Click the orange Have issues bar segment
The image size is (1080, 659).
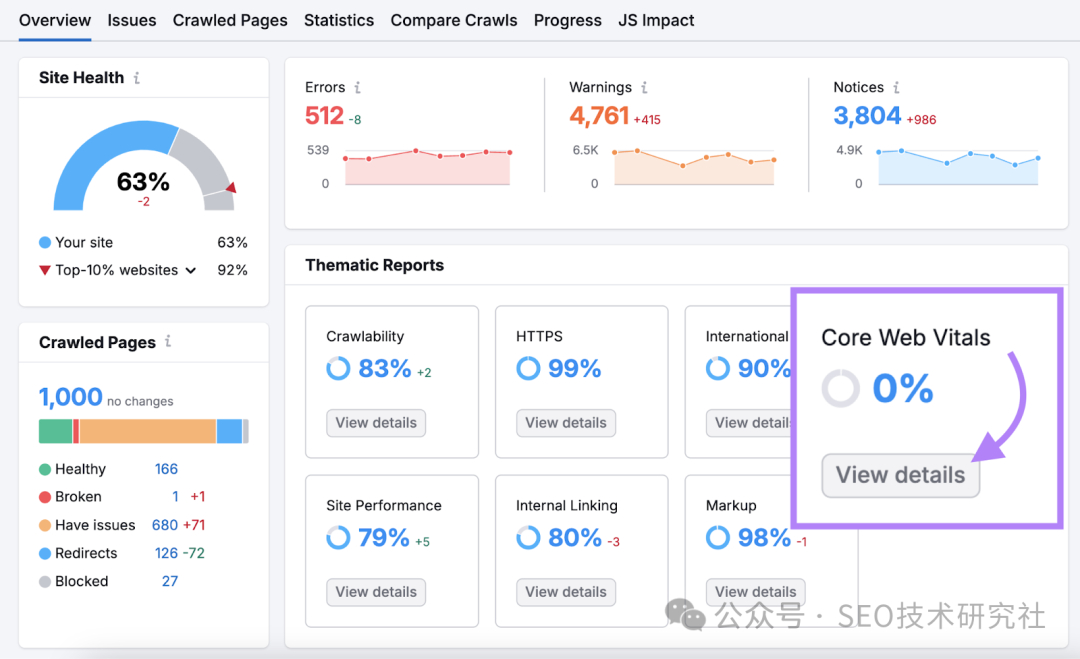click(x=148, y=431)
